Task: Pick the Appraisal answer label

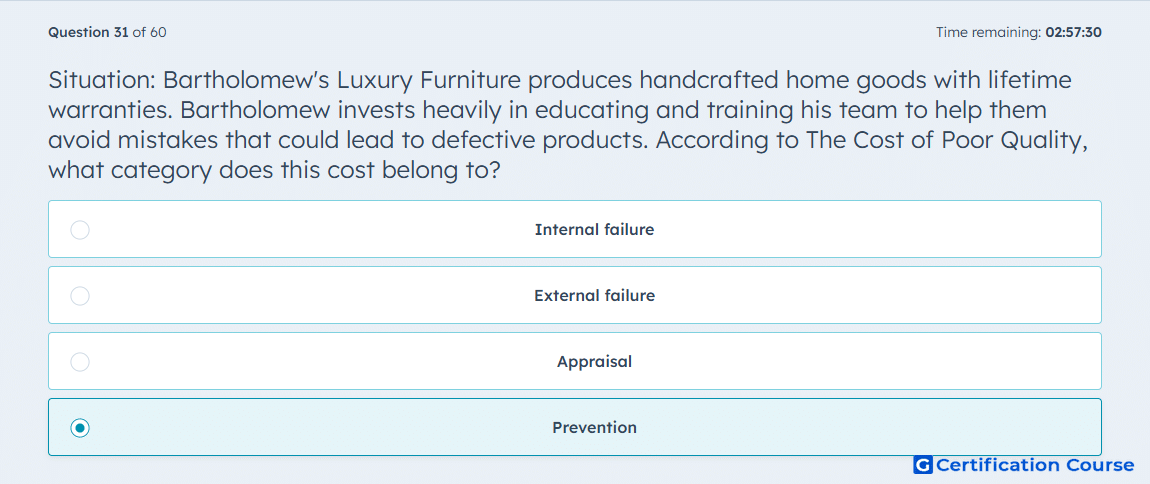Action: click(x=594, y=362)
